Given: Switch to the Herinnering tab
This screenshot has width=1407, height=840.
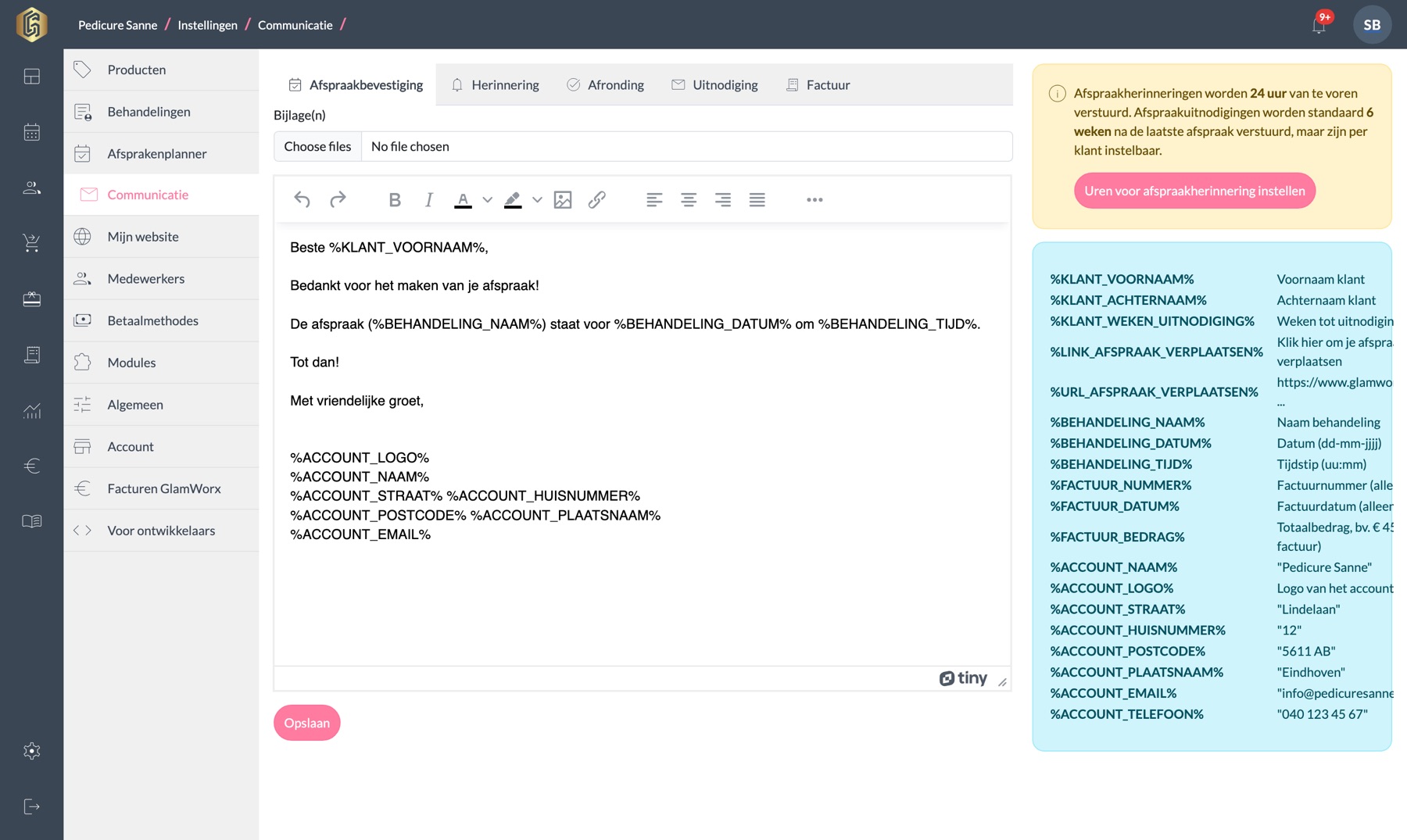Looking at the screenshot, I should pyautogui.click(x=495, y=84).
